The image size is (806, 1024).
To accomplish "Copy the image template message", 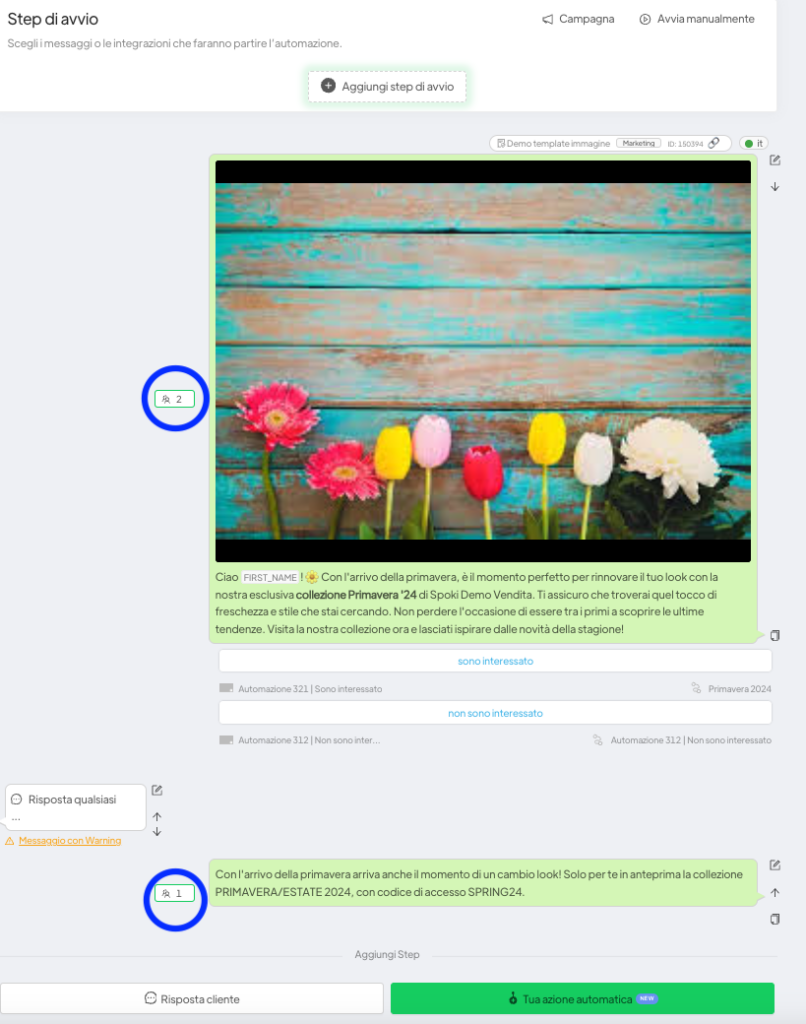I will point(775,635).
